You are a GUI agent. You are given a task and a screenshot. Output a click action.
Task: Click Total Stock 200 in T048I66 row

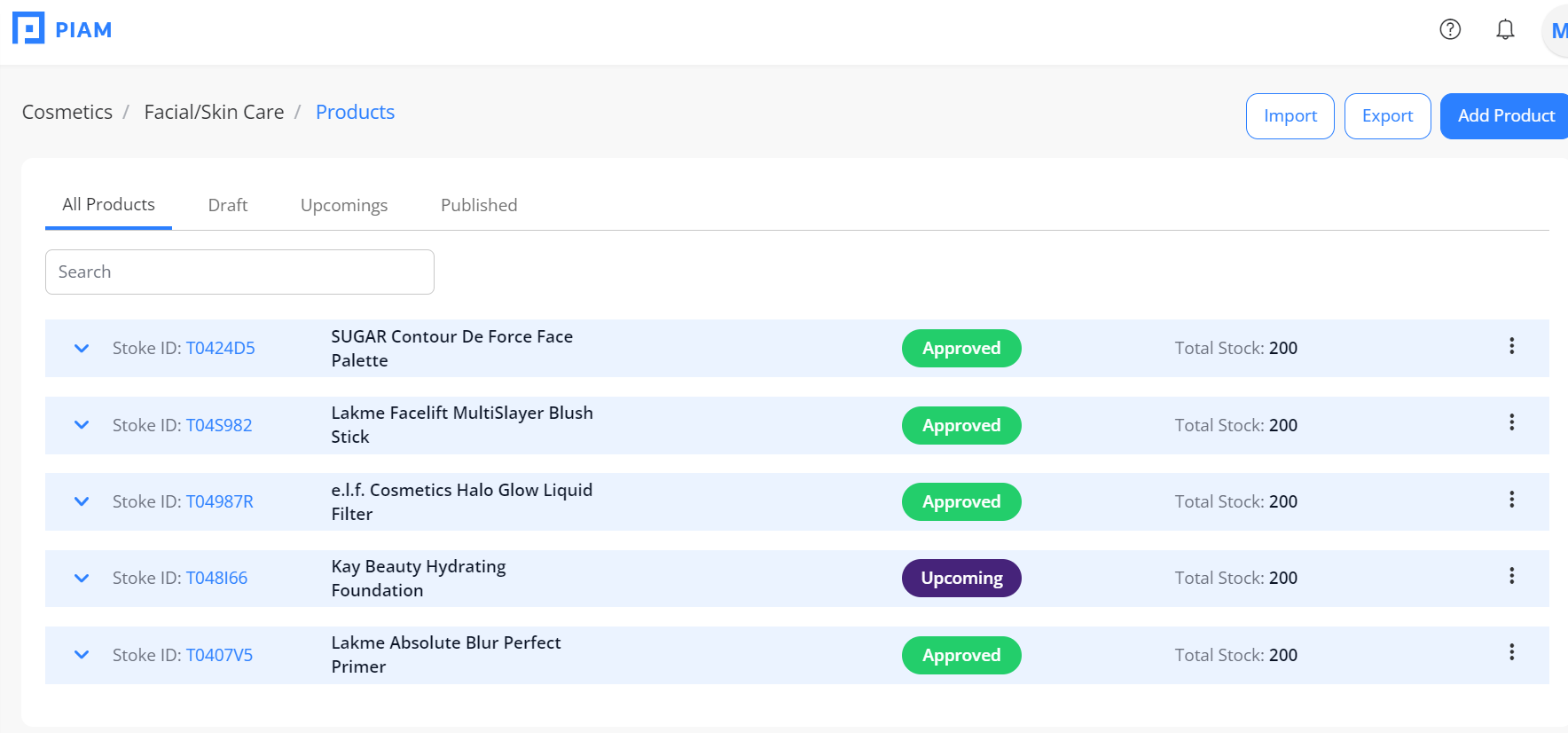click(x=1236, y=578)
